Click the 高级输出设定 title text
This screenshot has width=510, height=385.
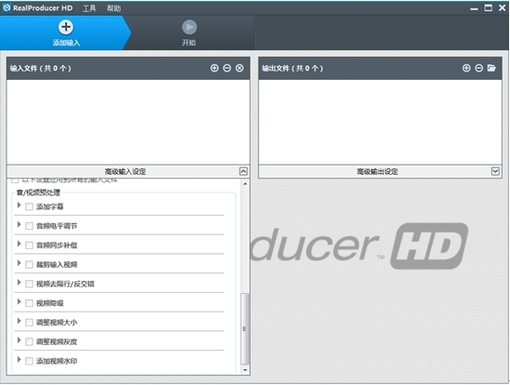coord(377,172)
